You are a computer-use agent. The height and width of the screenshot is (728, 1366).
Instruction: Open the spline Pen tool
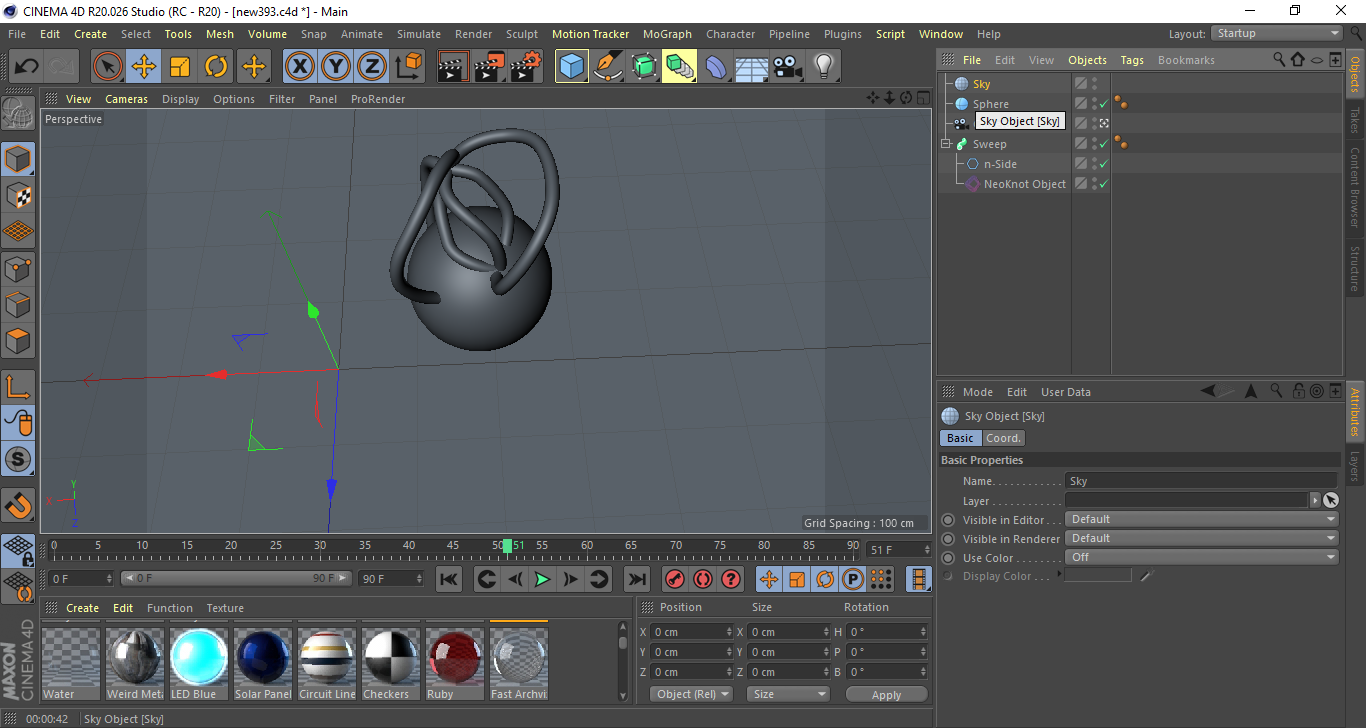point(608,67)
